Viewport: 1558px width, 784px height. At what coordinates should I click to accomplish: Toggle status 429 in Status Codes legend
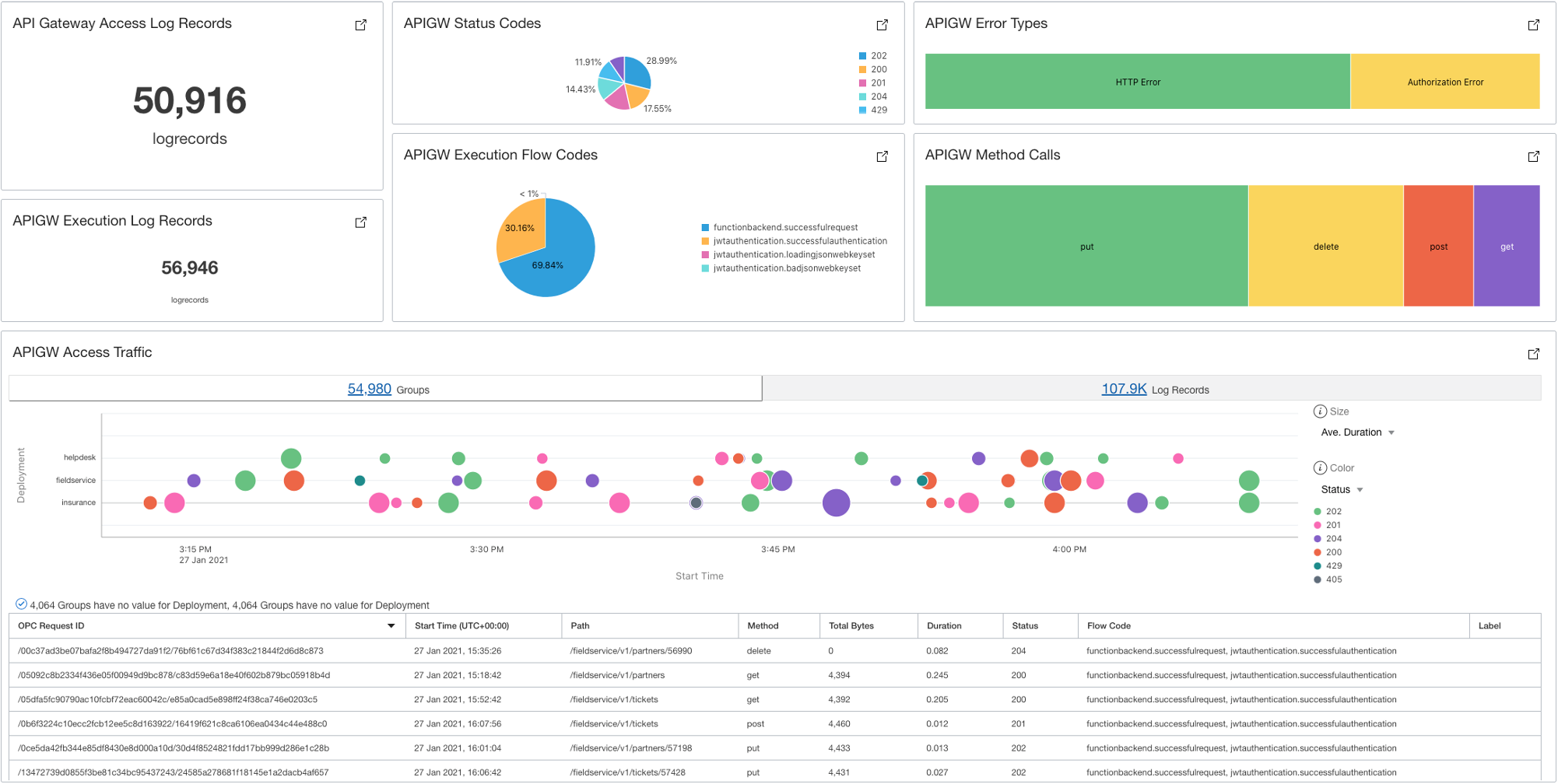[876, 110]
